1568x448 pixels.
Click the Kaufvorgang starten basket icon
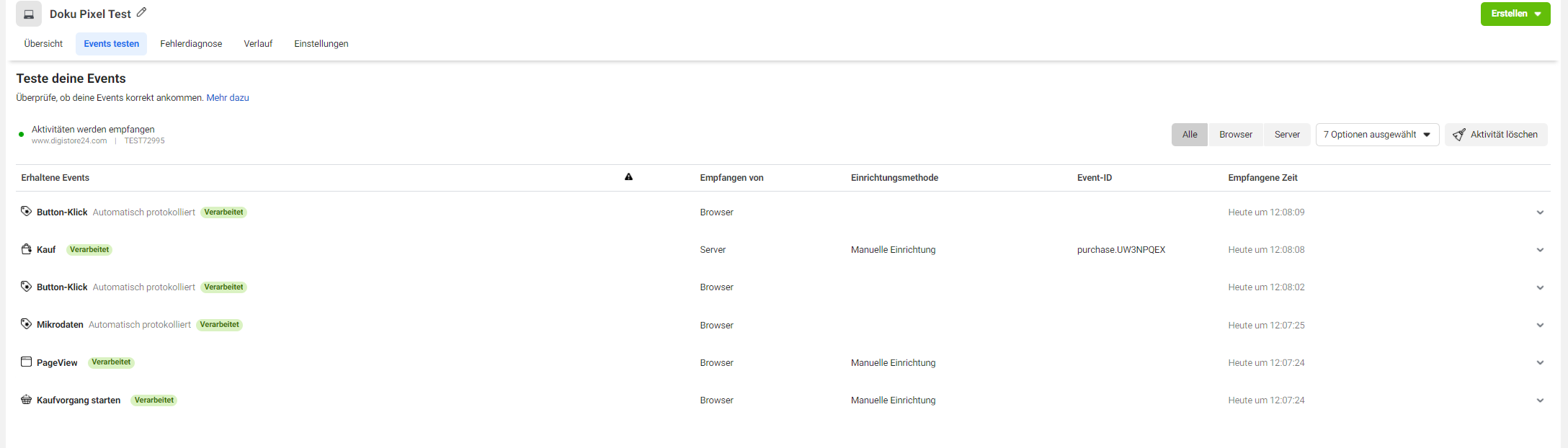coord(26,400)
